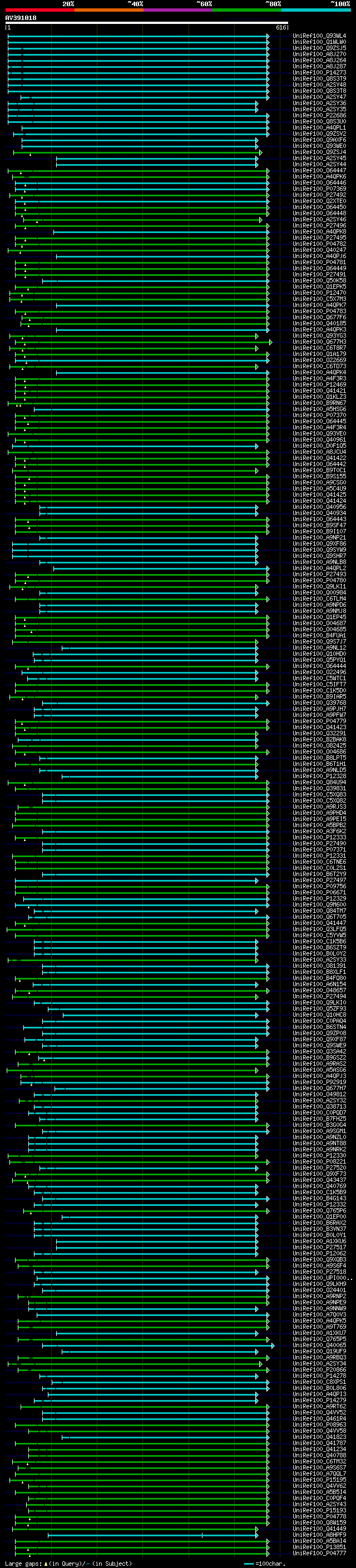Screen dimensions: 356x1568
Task: Click the cyan alignment bar for UniRef100_A2SY45
Action: [157, 159]
